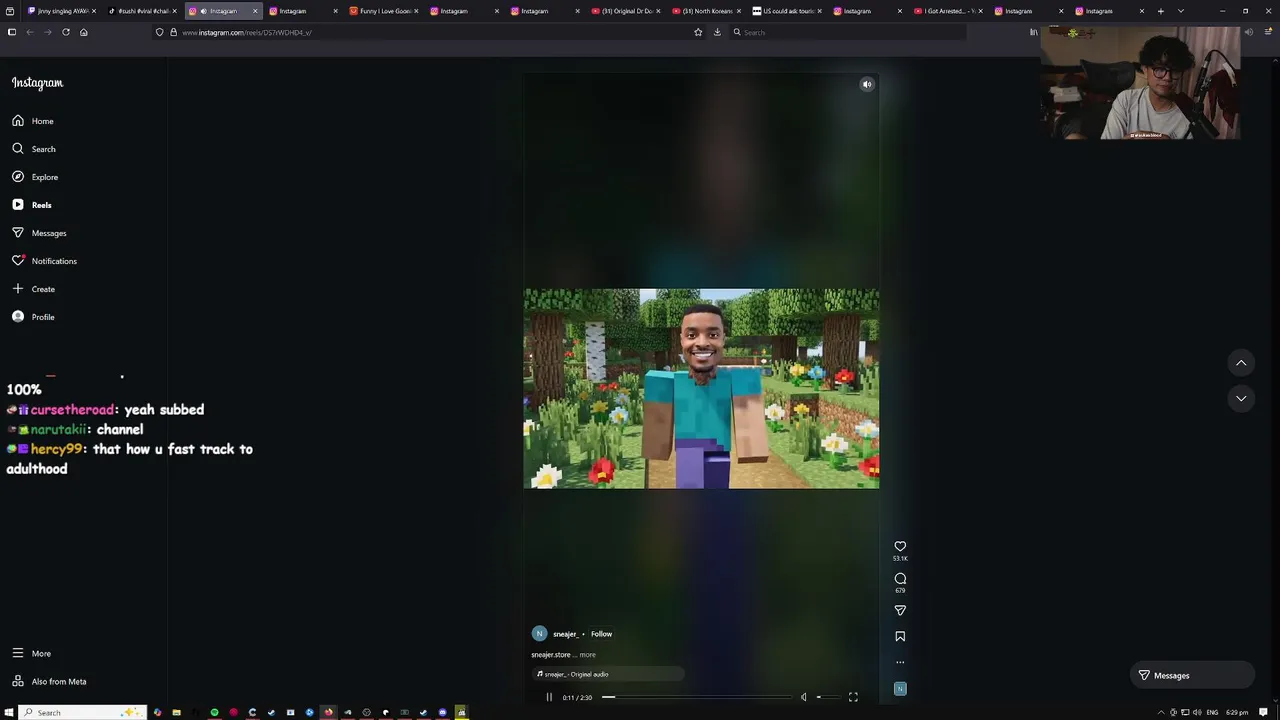1280x720 pixels.
Task: Go to previous reel with up chevron
Action: (1241, 363)
